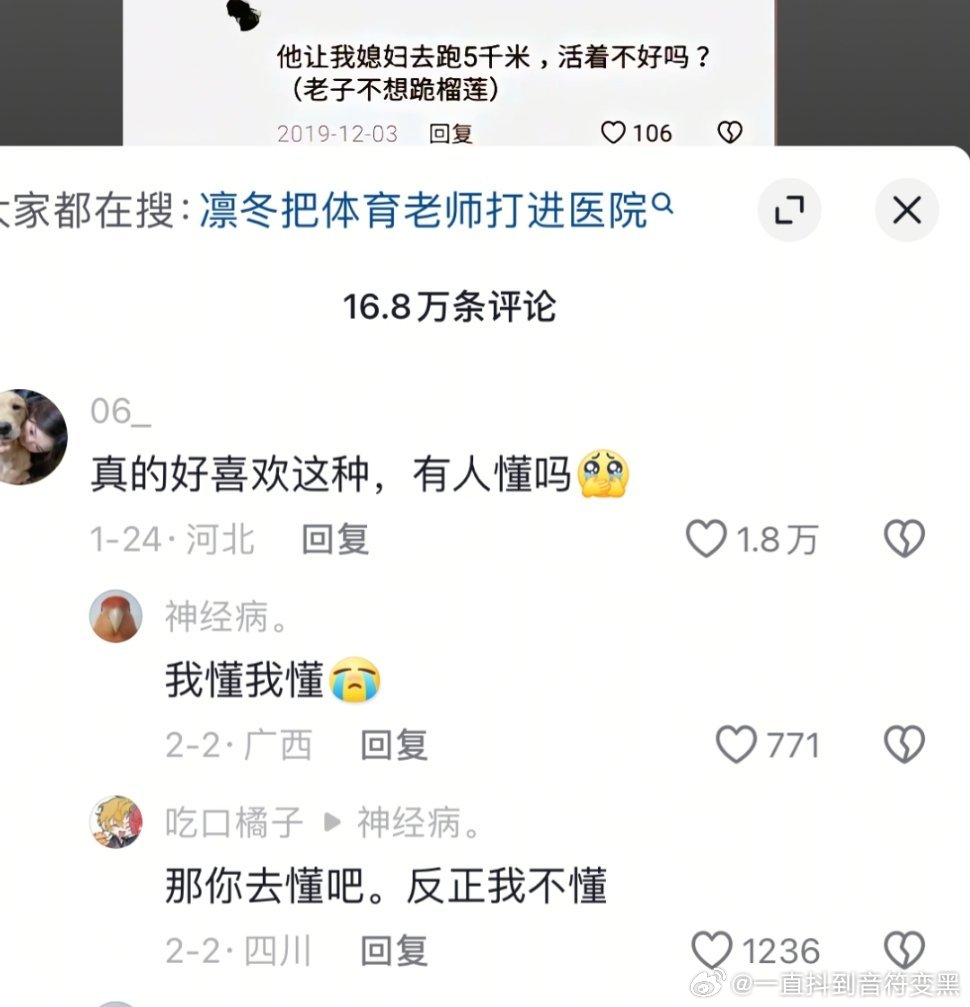Screen dimensions: 970x1007
Task: Dislike the '那你去懂吧。反正我不懂' reply
Action: tap(904, 950)
